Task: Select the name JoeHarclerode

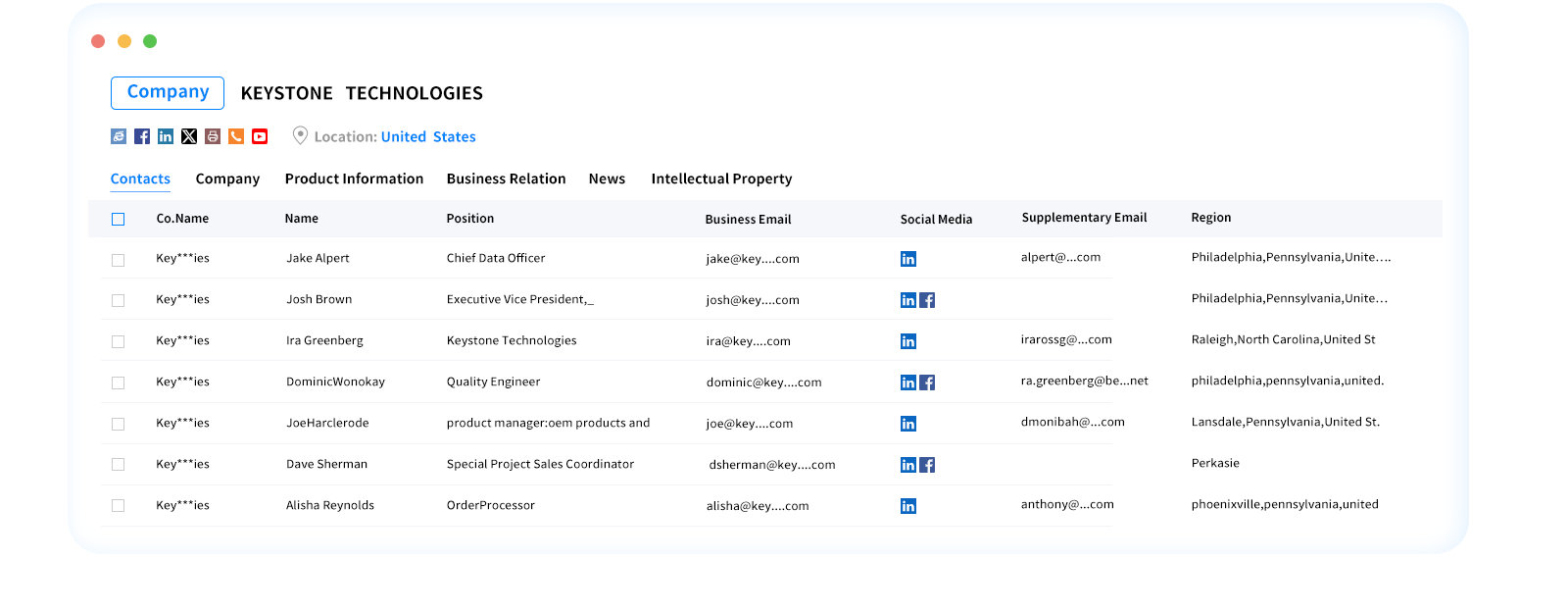Action: point(327,424)
